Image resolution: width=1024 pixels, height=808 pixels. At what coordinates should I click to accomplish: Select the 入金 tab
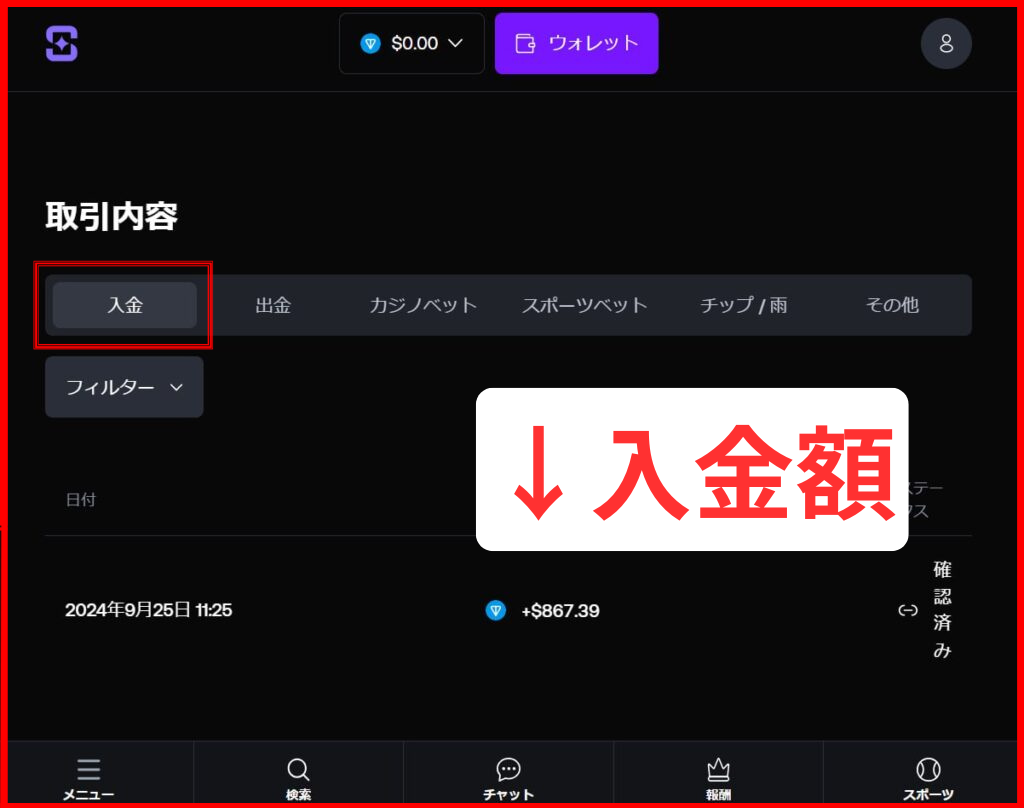coord(125,305)
